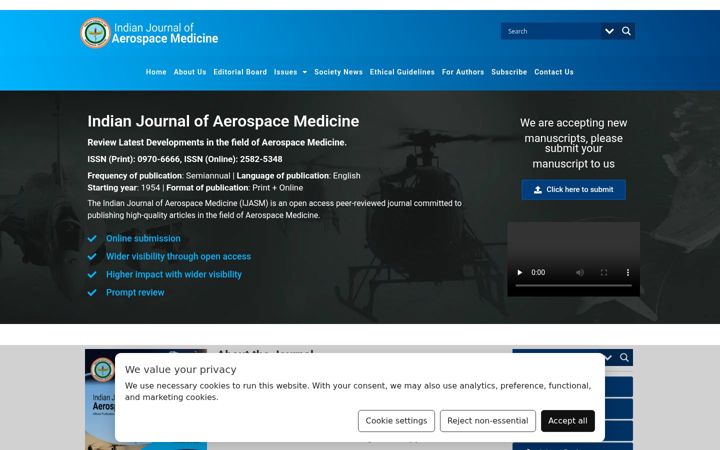Click checkmark icon beside Online submission
This screenshot has height=450, width=720.
click(92, 238)
